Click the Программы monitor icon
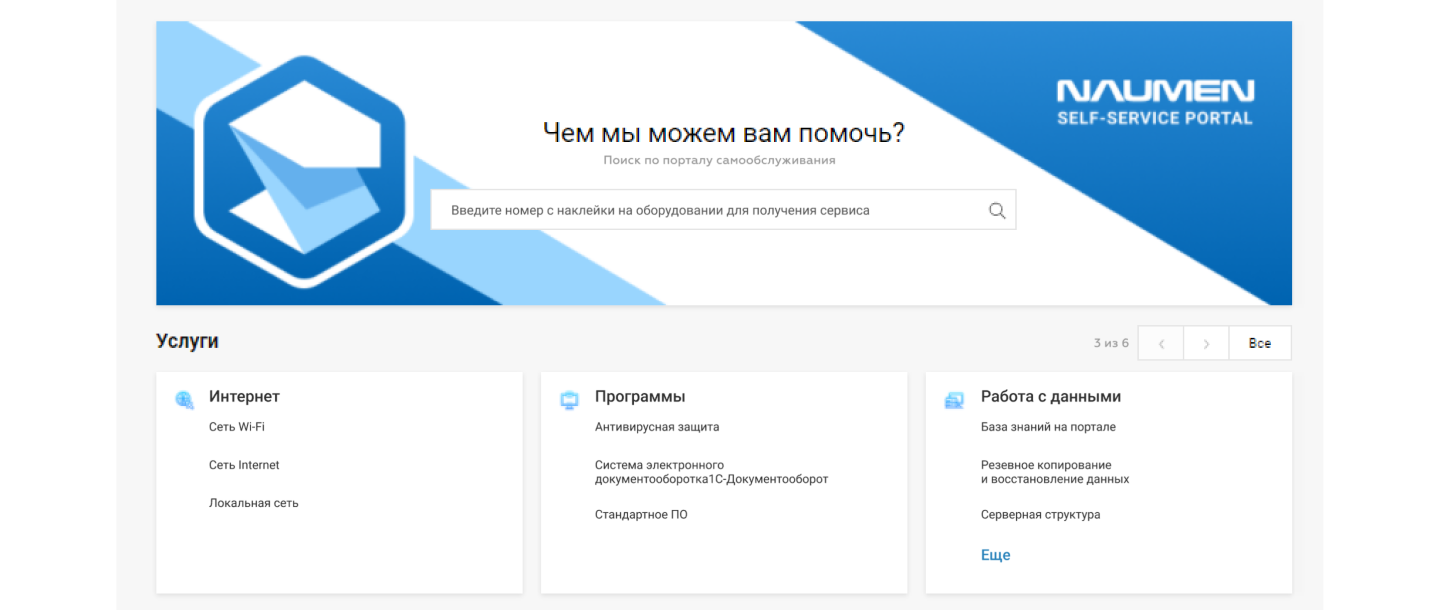 tap(569, 400)
